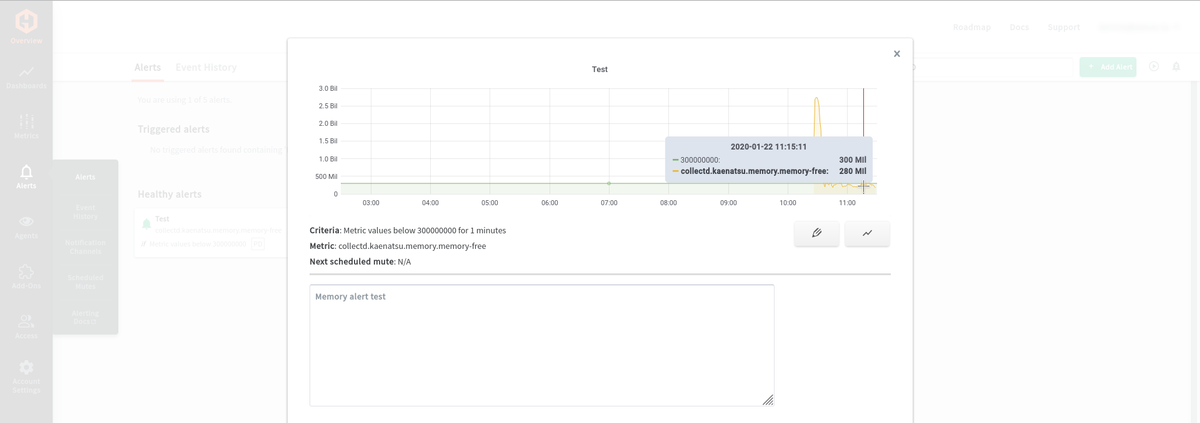Click the resize handle of the description box
Screen dimensions: 1200x423
pos(768,400)
